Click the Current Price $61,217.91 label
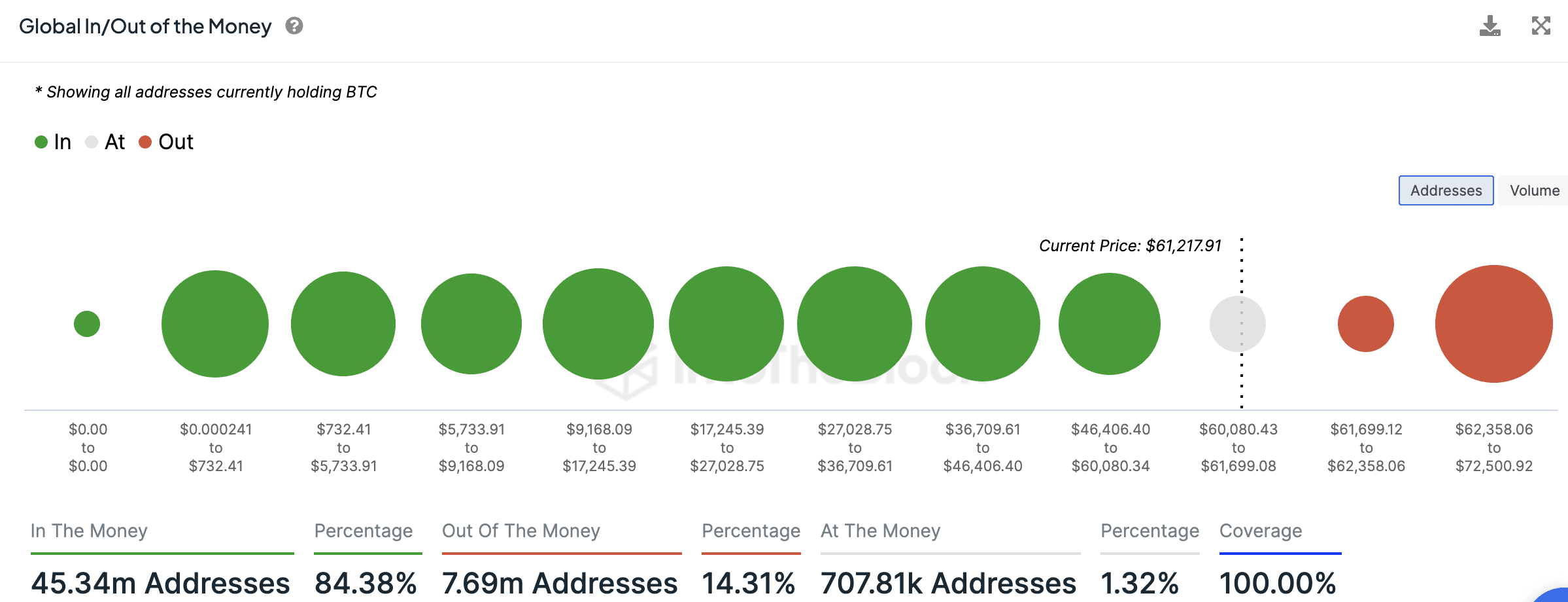 (1130, 246)
